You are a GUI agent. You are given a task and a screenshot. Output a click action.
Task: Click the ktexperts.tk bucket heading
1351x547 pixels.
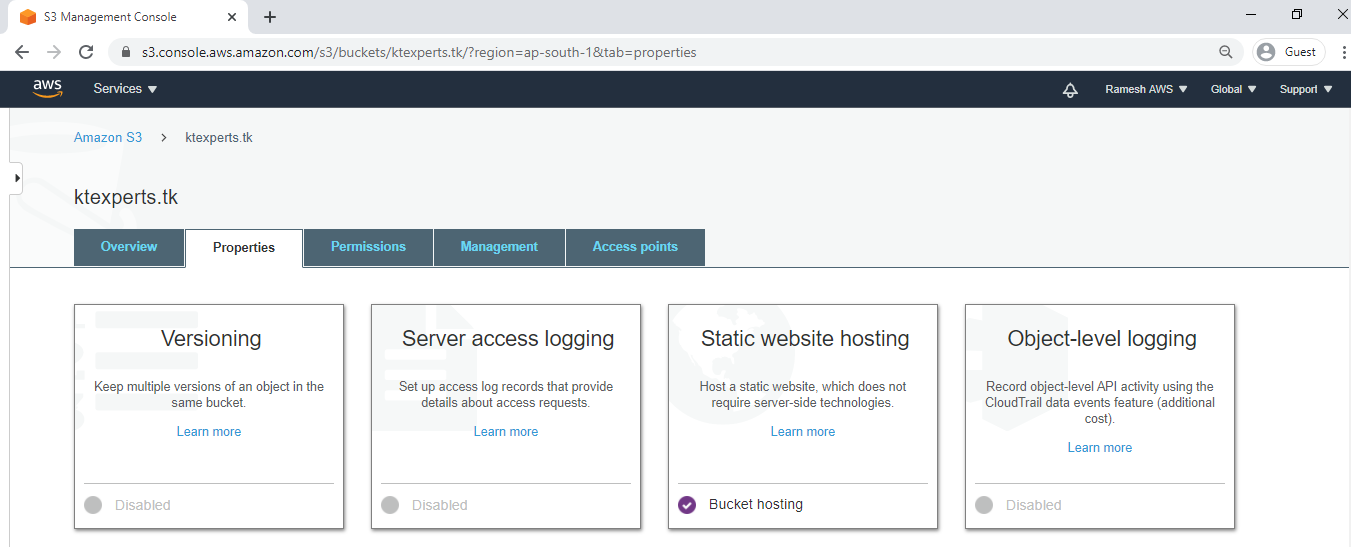coord(126,197)
